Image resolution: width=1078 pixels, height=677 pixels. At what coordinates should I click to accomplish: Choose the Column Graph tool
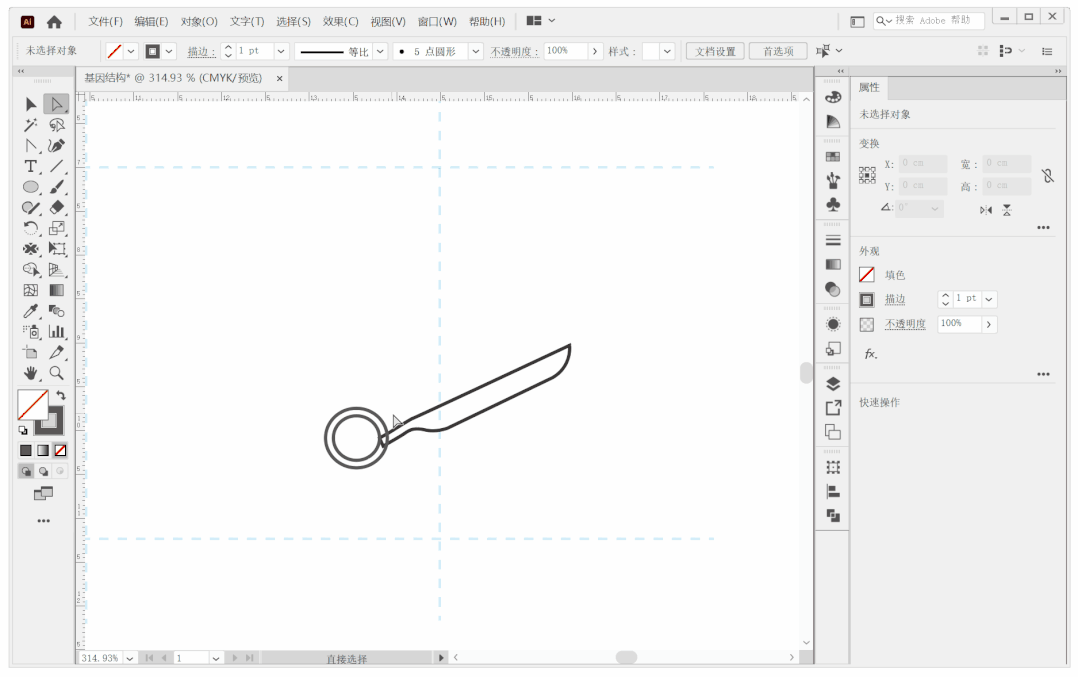click(x=56, y=331)
